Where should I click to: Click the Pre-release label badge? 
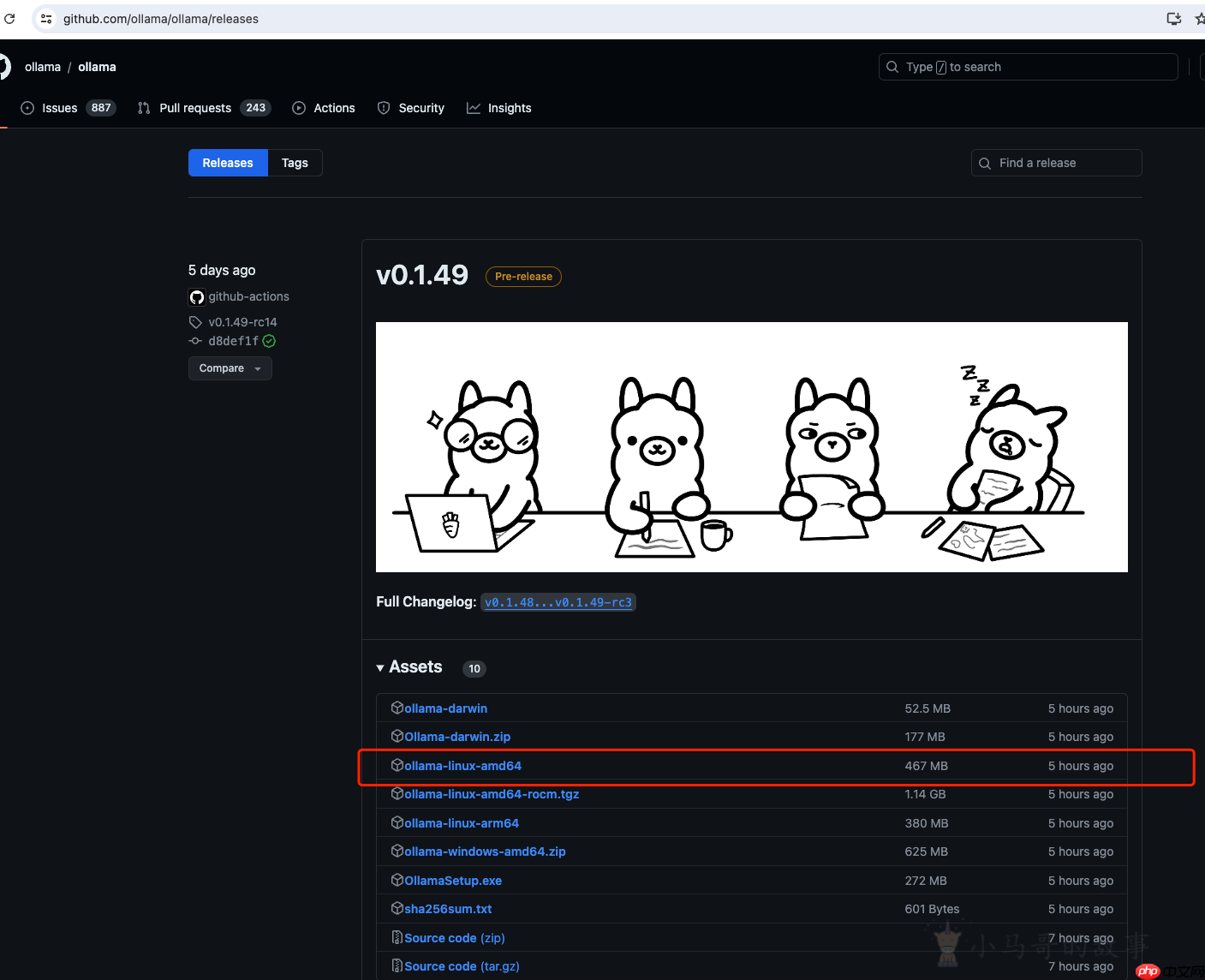[x=523, y=276]
